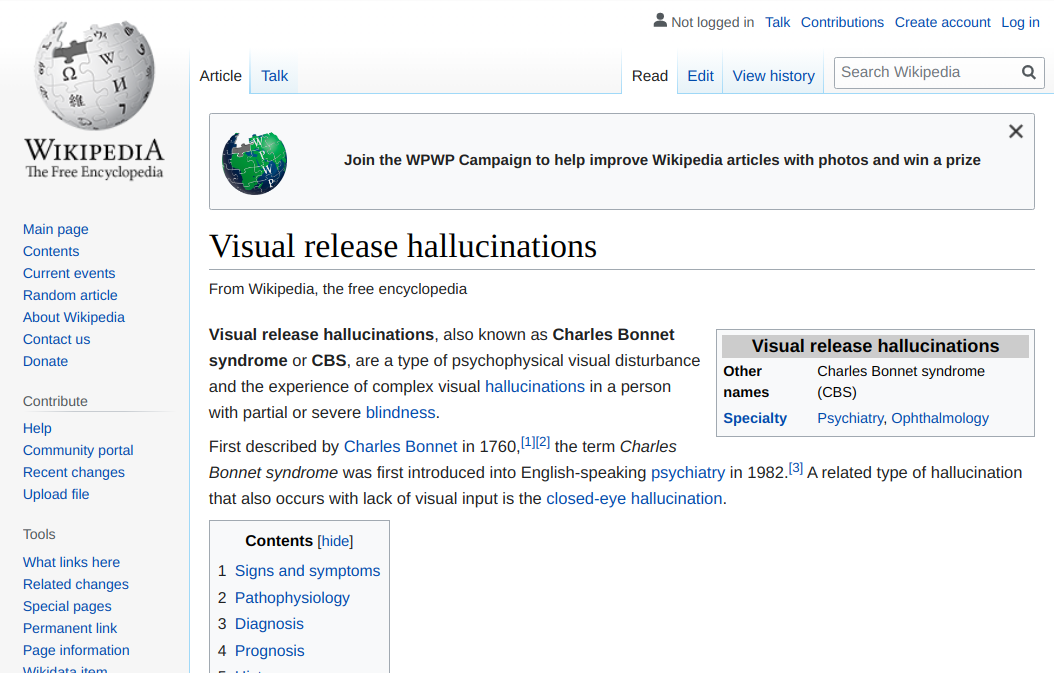Click the Wikipedia globe logo
The image size is (1054, 673).
[94, 75]
